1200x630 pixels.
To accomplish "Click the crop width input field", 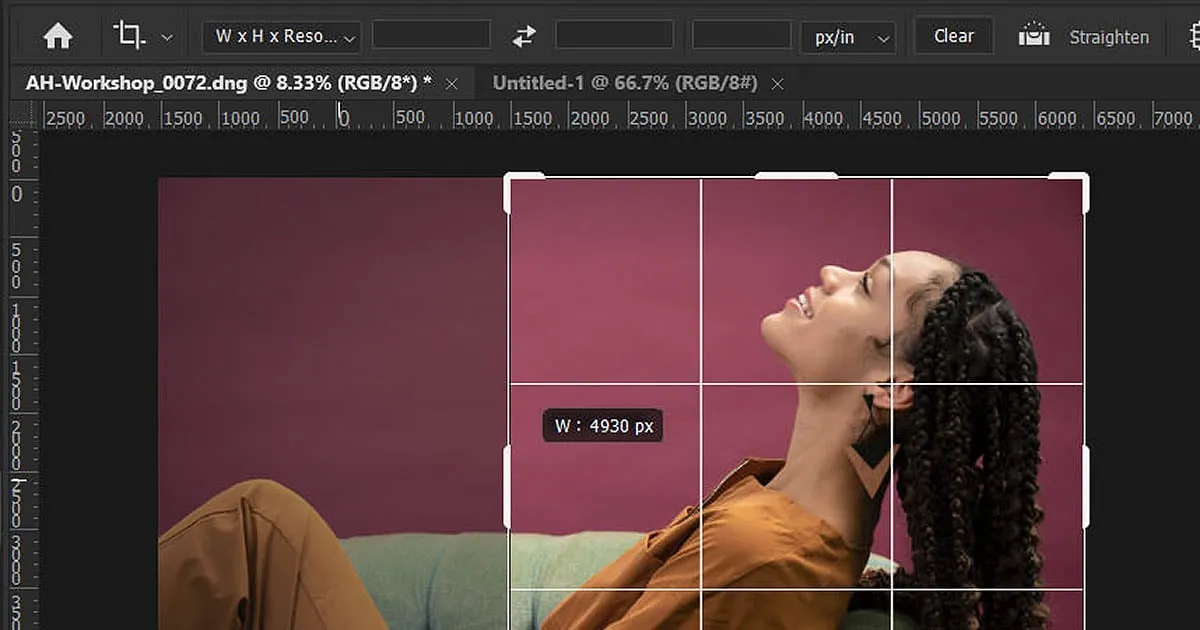I will [431, 35].
